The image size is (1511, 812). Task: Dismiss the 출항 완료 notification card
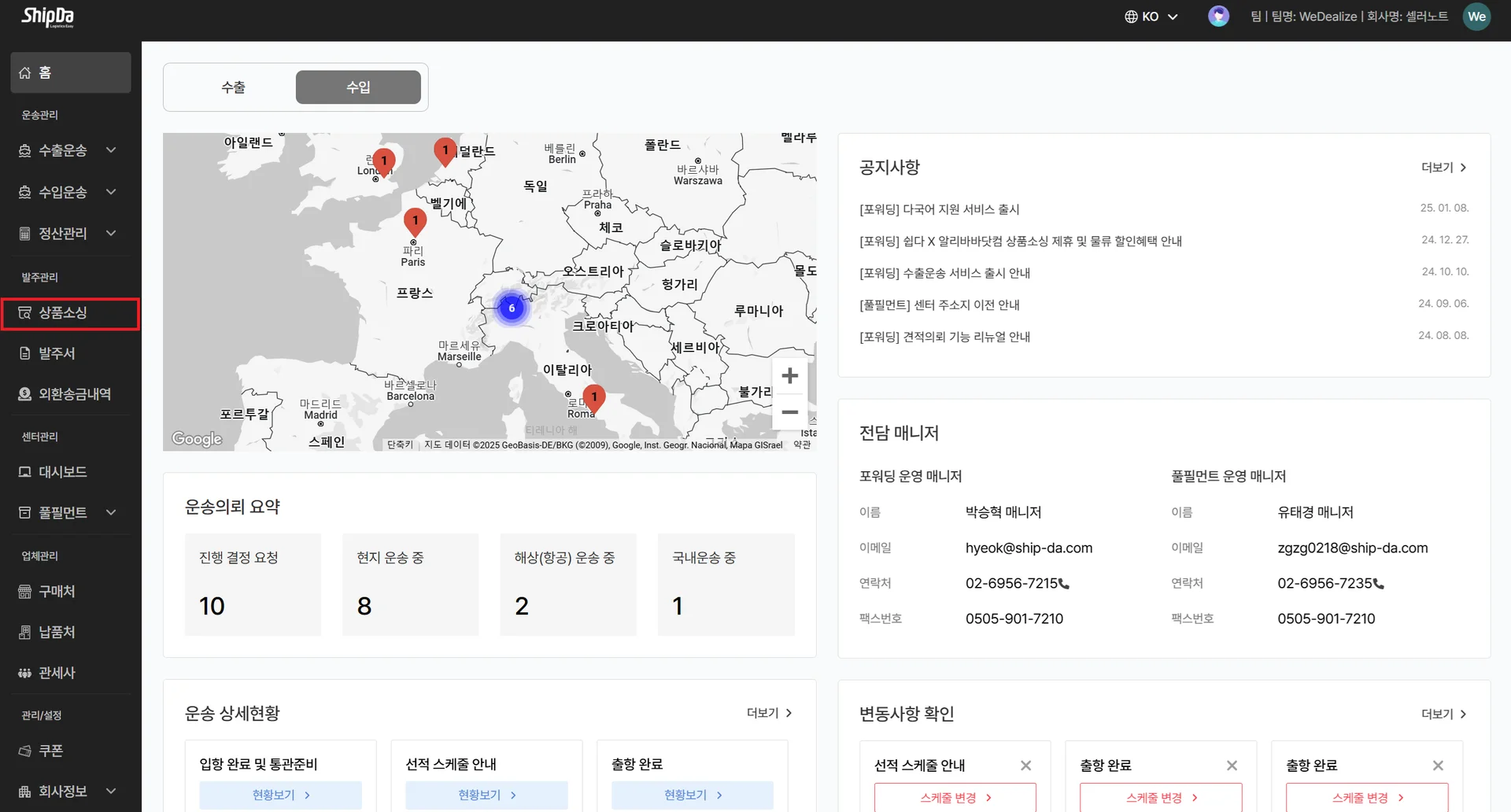coord(1232,765)
